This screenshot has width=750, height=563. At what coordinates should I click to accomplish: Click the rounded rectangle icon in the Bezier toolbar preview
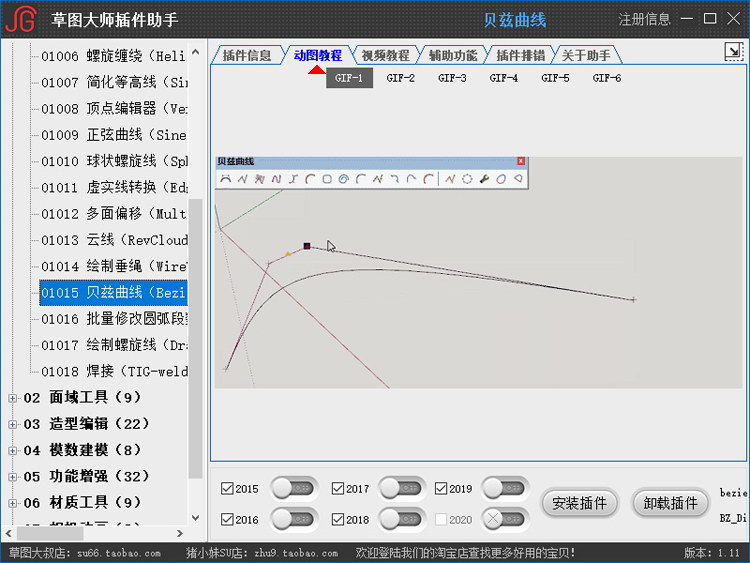tap(327, 179)
